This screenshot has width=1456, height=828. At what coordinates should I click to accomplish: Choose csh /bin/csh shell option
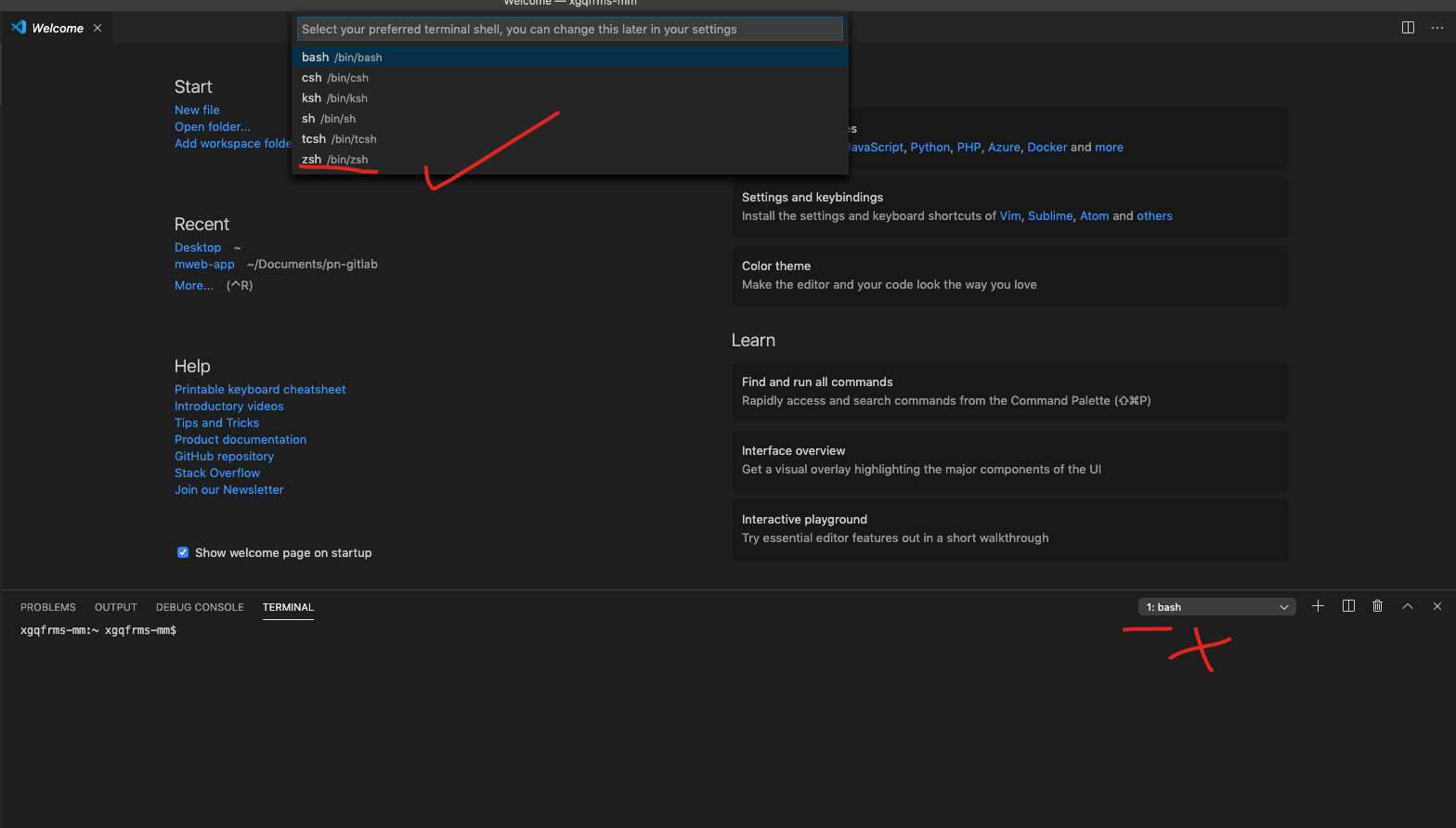(x=570, y=78)
